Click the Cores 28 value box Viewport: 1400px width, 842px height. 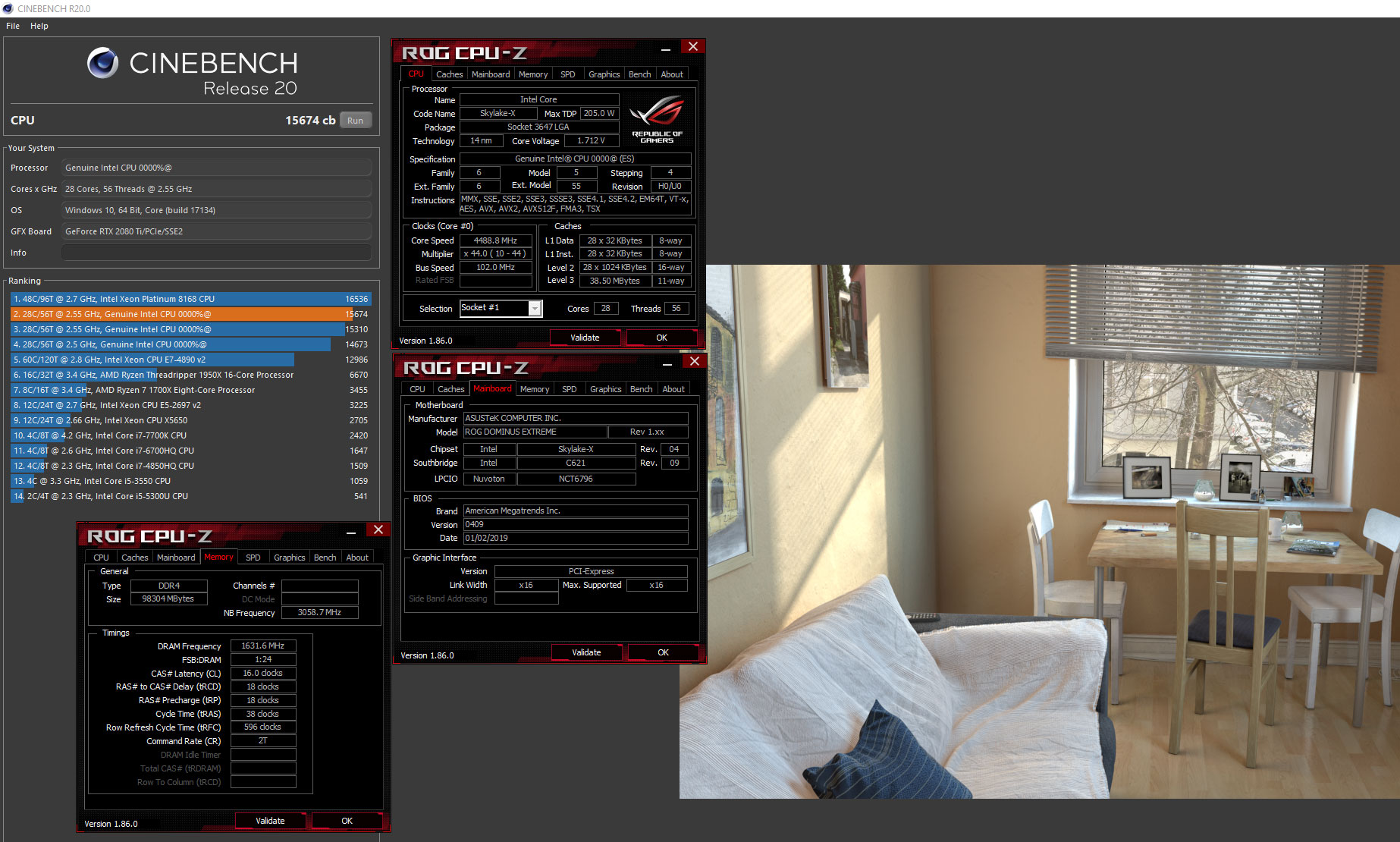606,308
